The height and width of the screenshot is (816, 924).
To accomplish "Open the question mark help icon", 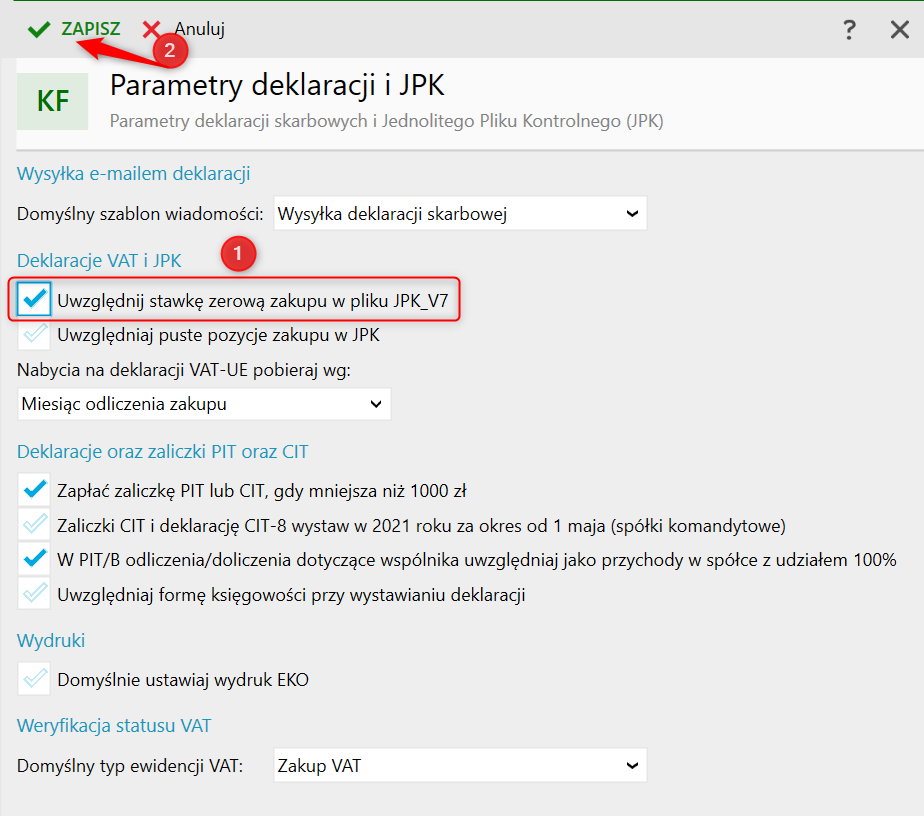I will (849, 29).
